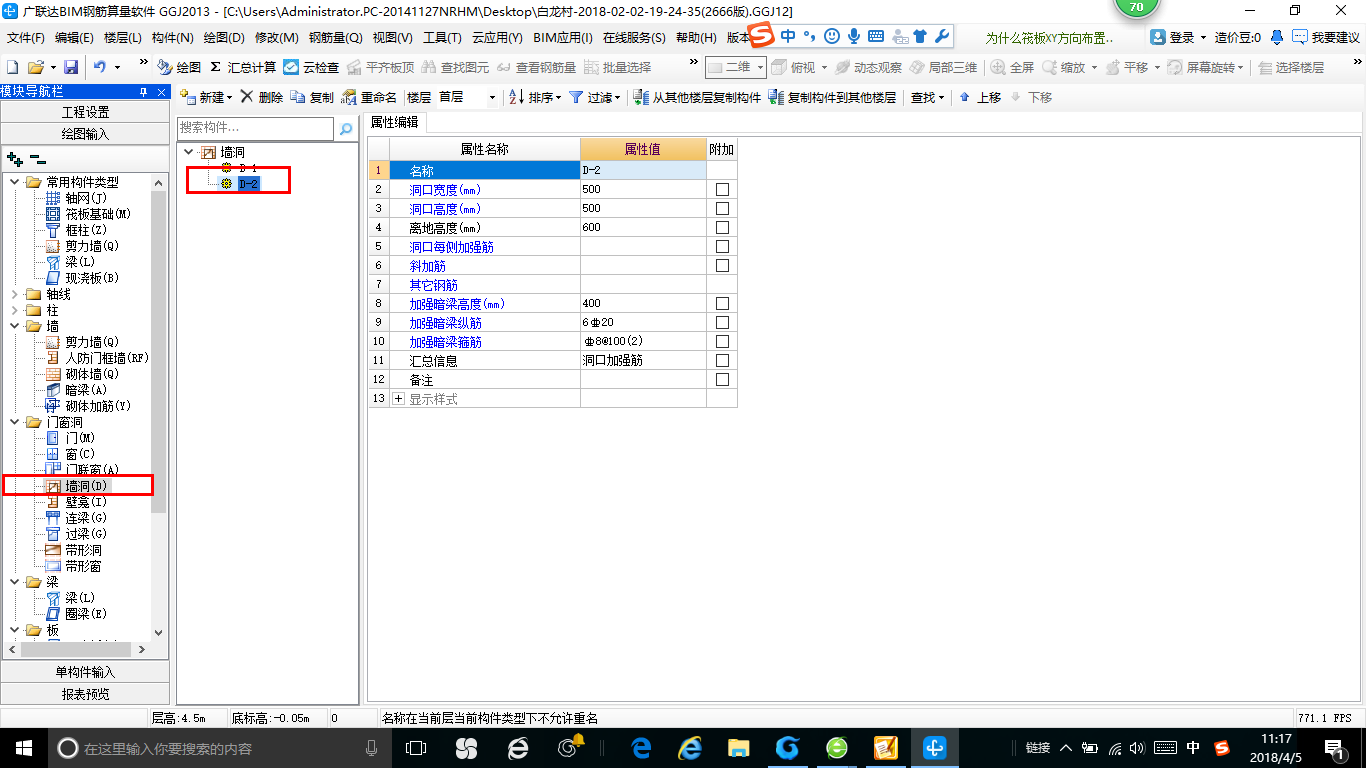
Task: Open 报表预览 panel section
Action: pos(85,693)
